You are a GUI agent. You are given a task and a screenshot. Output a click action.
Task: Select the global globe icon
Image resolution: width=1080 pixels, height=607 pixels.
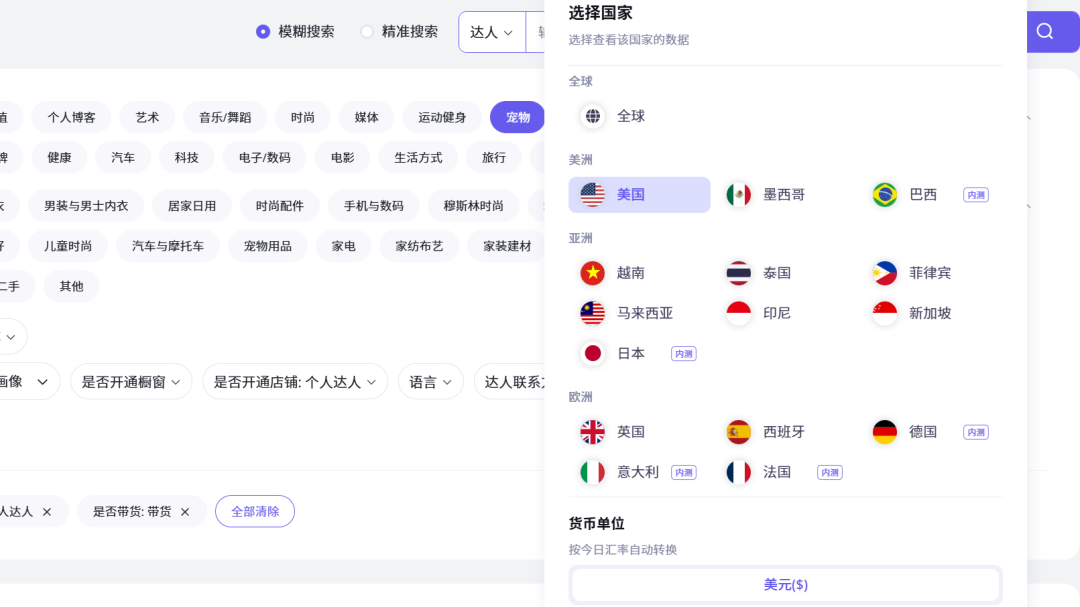point(593,116)
